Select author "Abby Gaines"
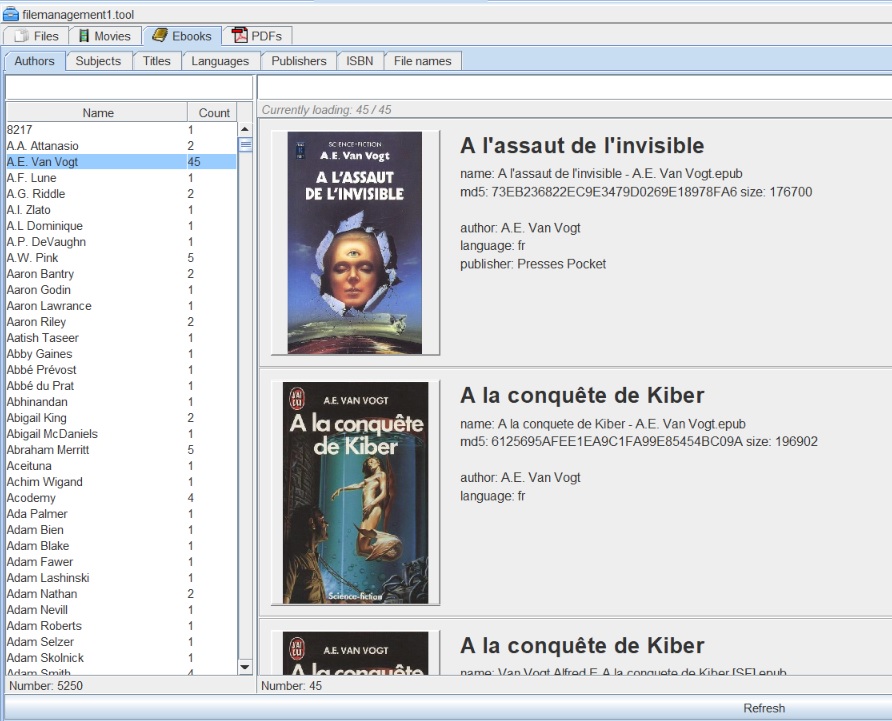This screenshot has height=721, width=892. [121, 353]
